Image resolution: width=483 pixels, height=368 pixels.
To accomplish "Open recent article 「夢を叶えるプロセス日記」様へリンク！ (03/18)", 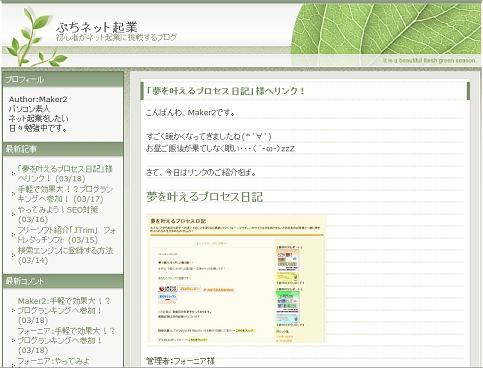I will click(x=65, y=173).
